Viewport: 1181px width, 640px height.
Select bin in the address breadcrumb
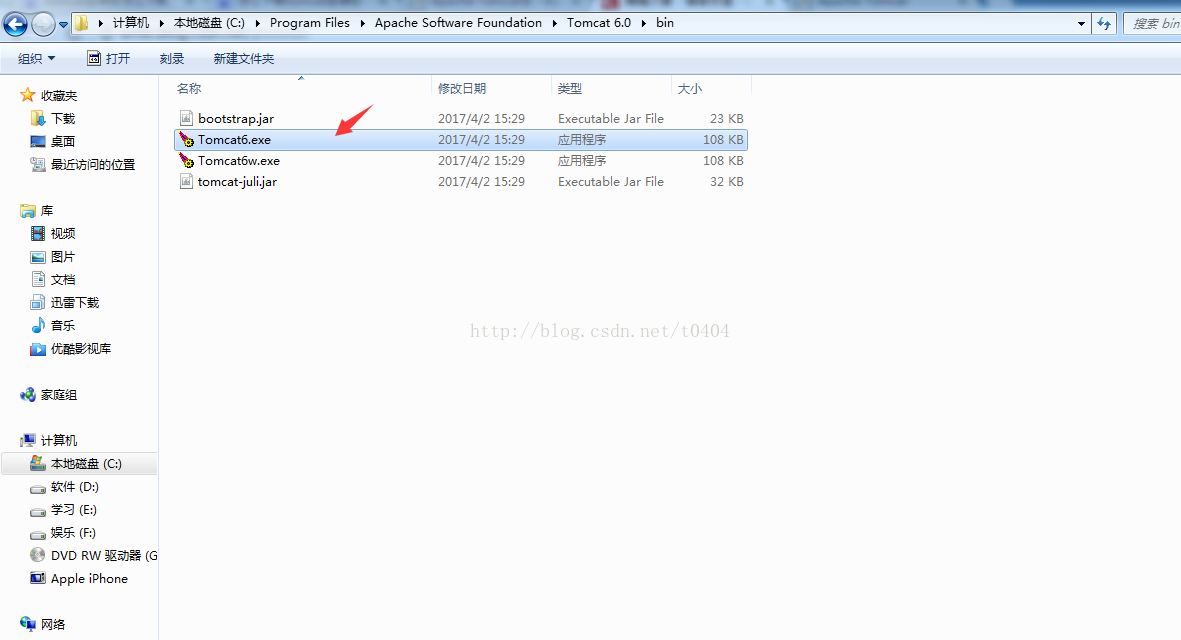(x=664, y=23)
